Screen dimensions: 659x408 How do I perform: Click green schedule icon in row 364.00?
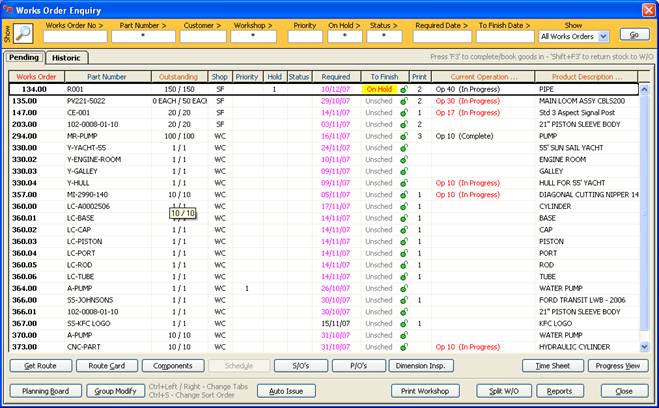[x=404, y=288]
